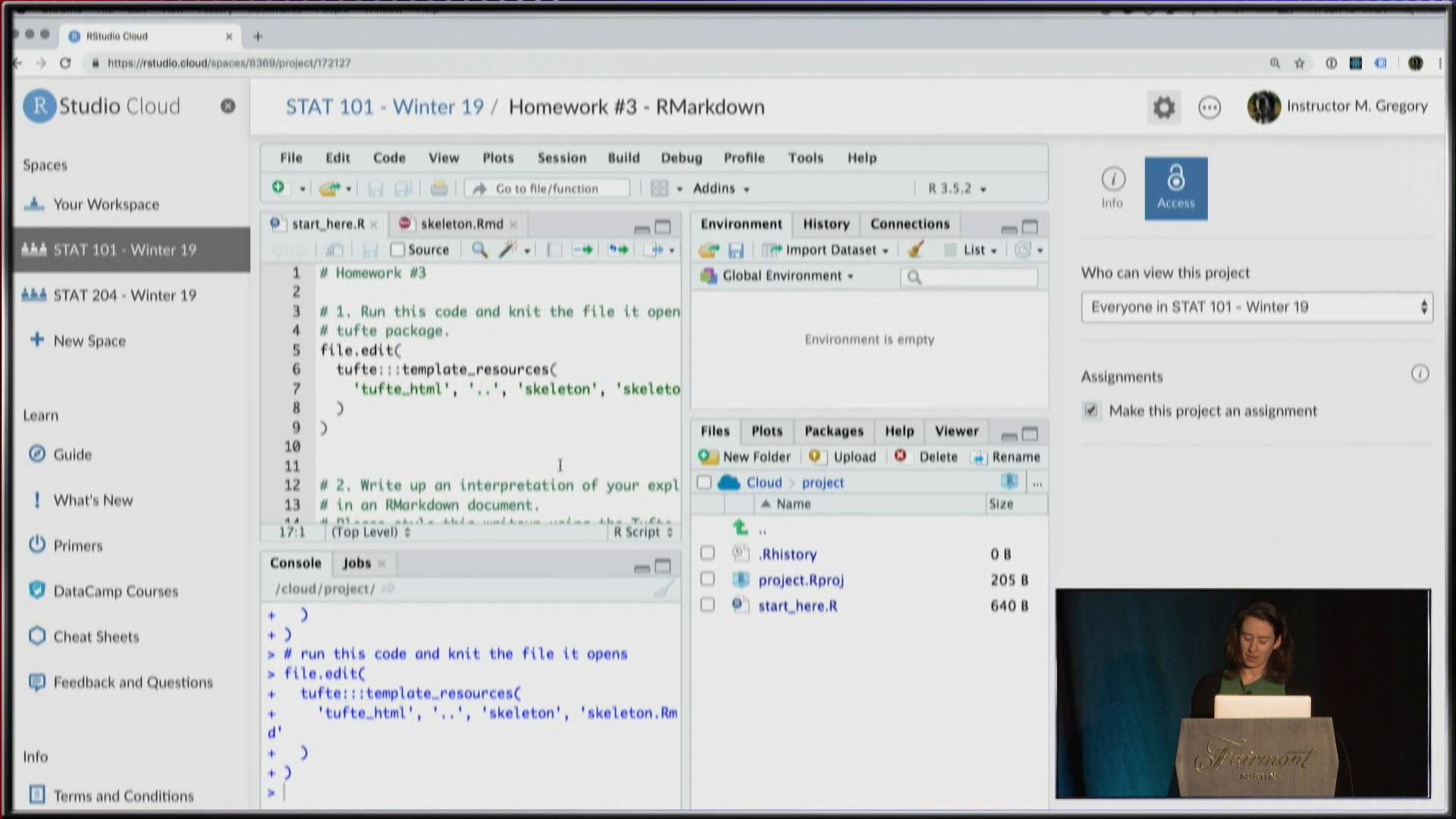Click the new file icon in RStudio toolbar

[x=278, y=187]
